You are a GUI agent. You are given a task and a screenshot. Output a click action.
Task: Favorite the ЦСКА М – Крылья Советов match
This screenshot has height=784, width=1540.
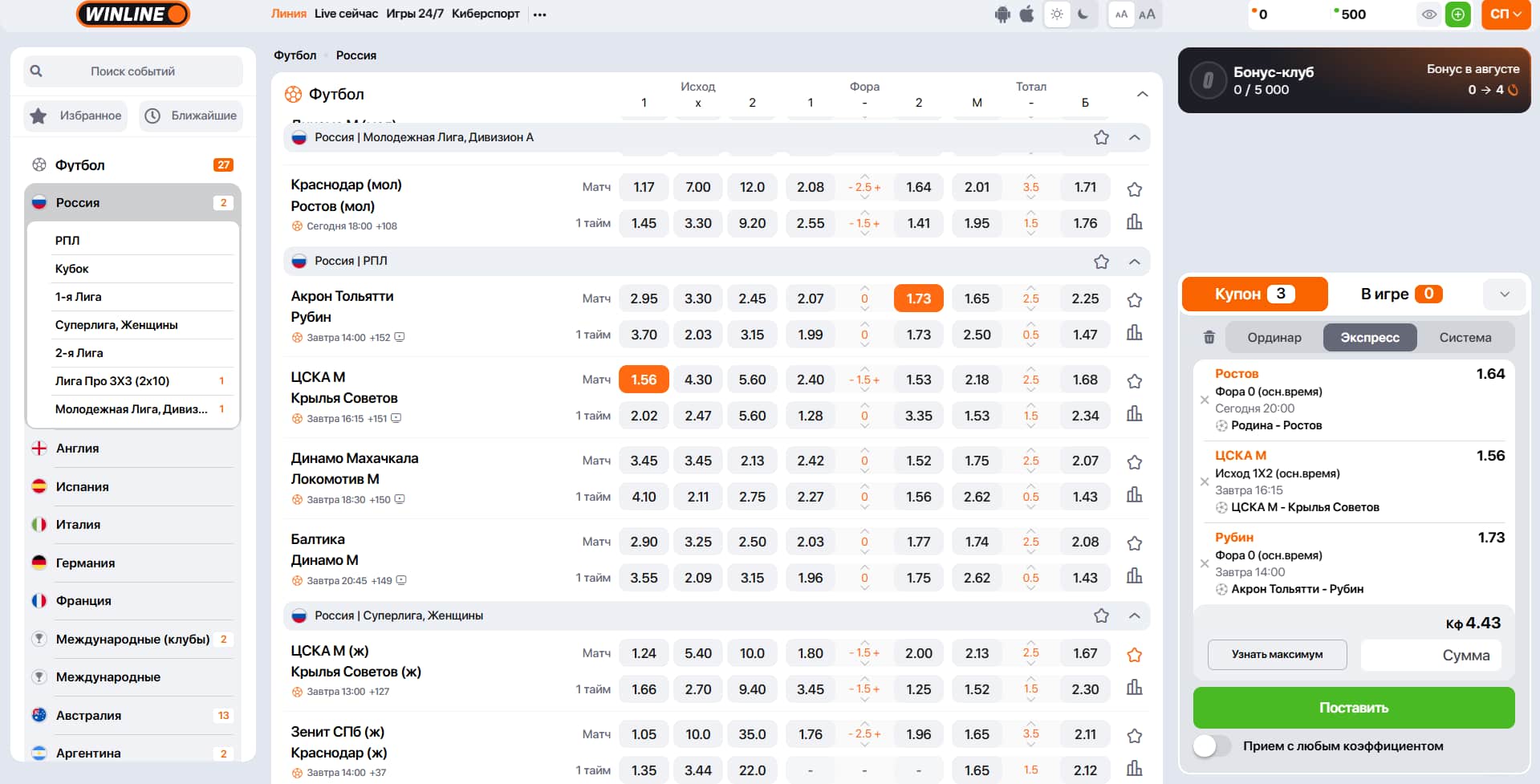(1134, 381)
